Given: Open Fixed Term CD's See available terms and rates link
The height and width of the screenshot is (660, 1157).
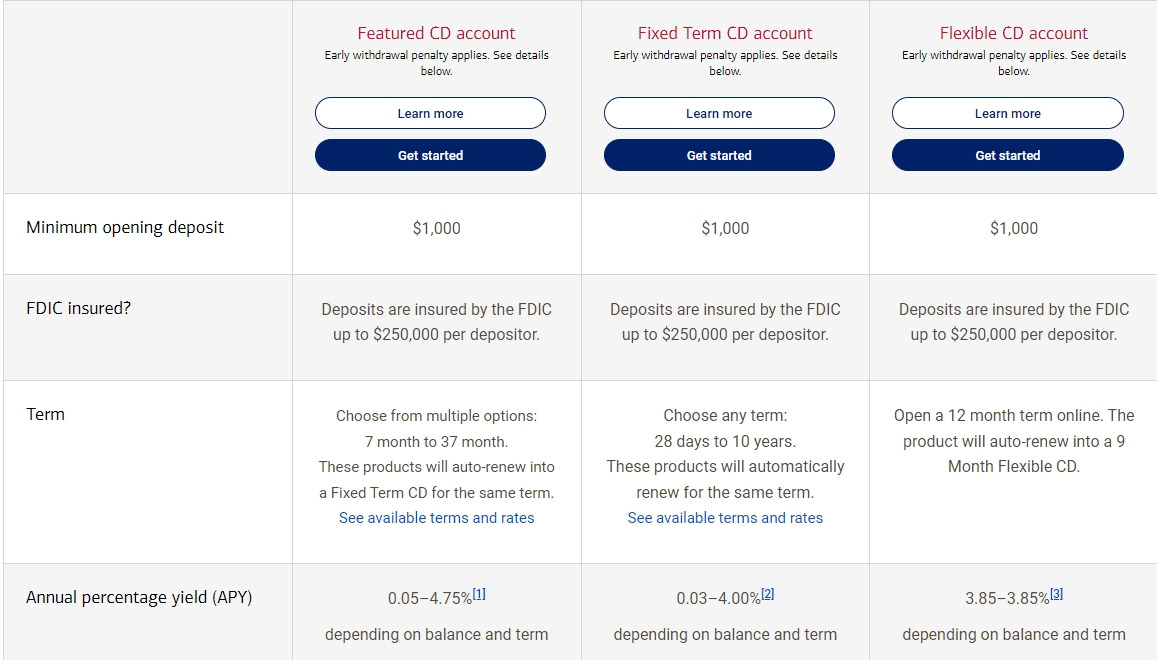Looking at the screenshot, I should click(x=725, y=518).
